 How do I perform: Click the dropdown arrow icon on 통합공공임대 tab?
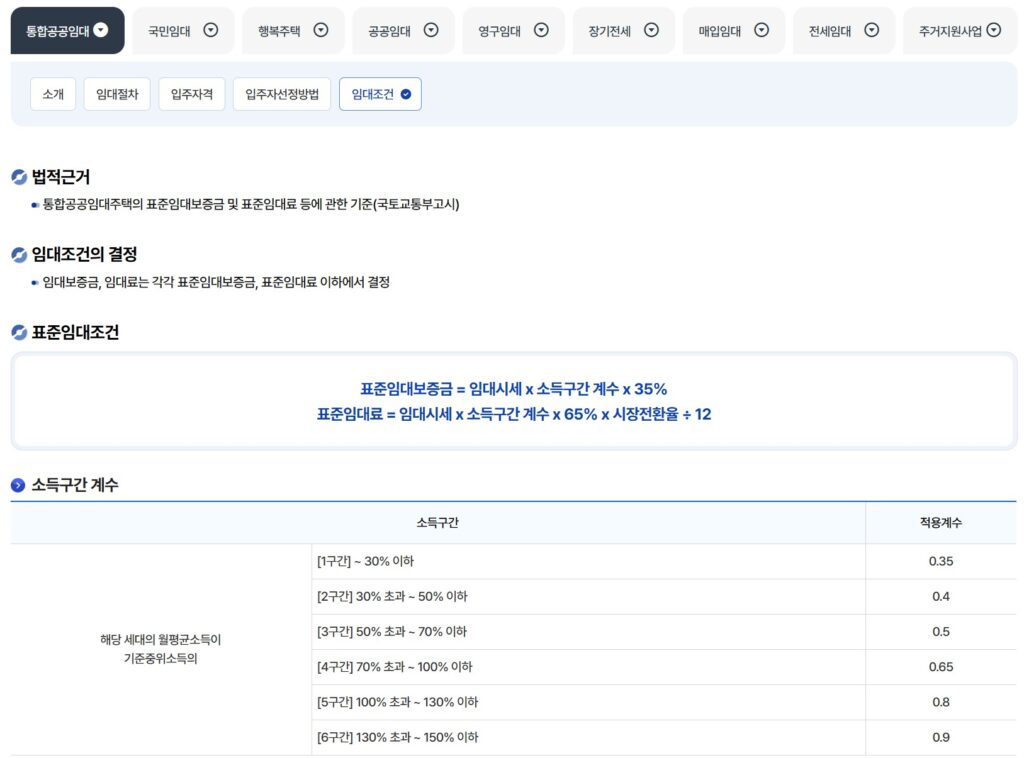coord(99,30)
